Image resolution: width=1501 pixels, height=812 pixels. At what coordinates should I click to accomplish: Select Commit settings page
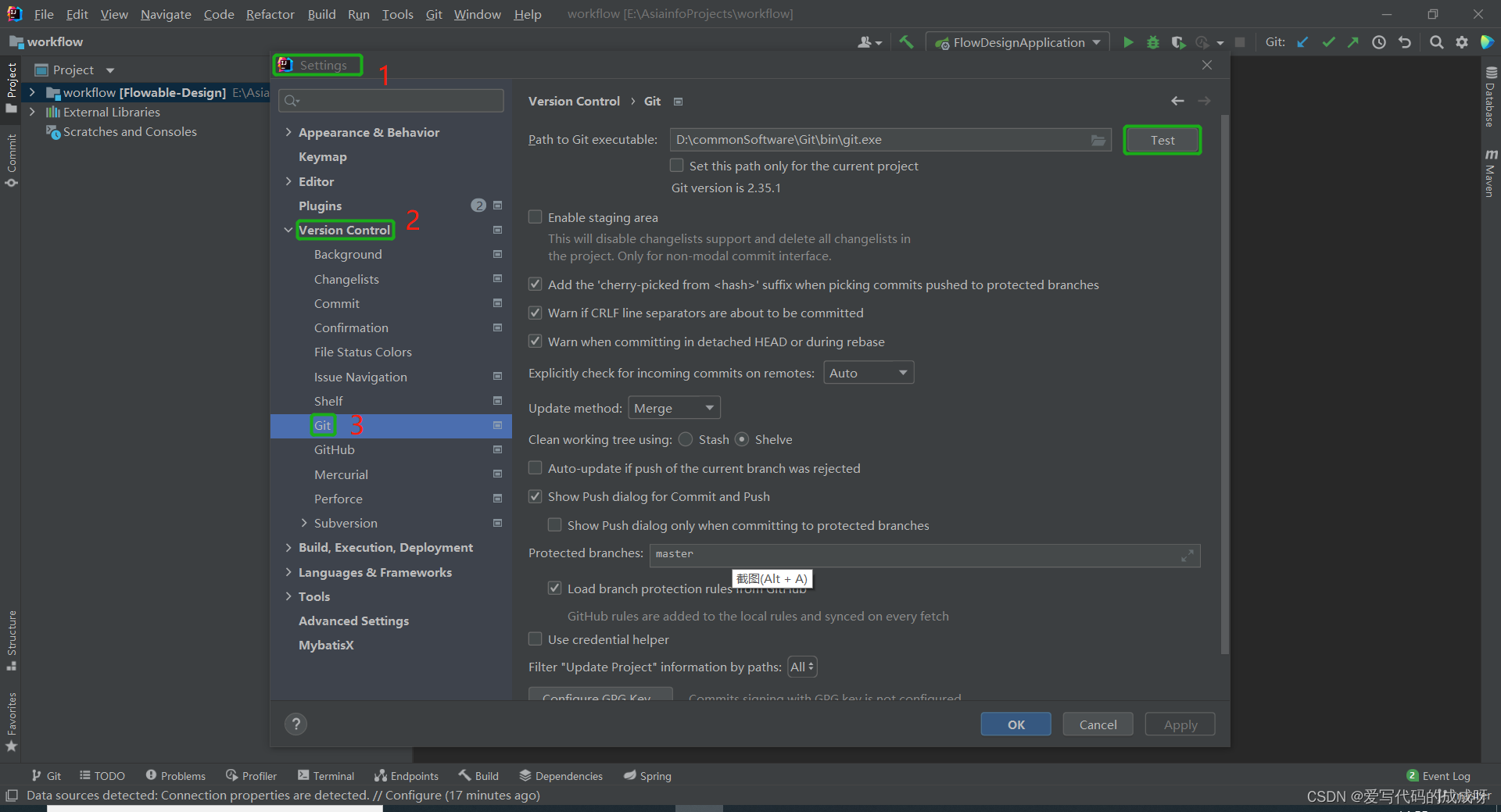(x=336, y=303)
